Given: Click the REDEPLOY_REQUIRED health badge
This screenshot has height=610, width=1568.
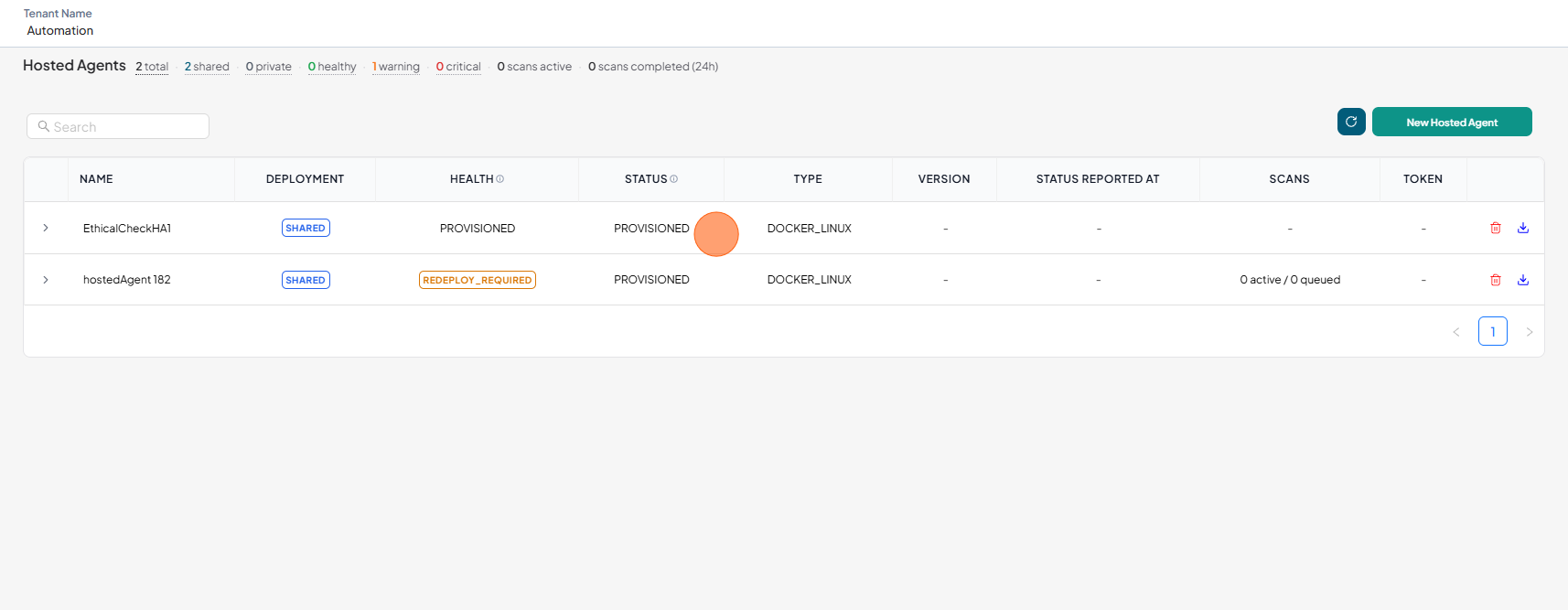Looking at the screenshot, I should pos(478,280).
